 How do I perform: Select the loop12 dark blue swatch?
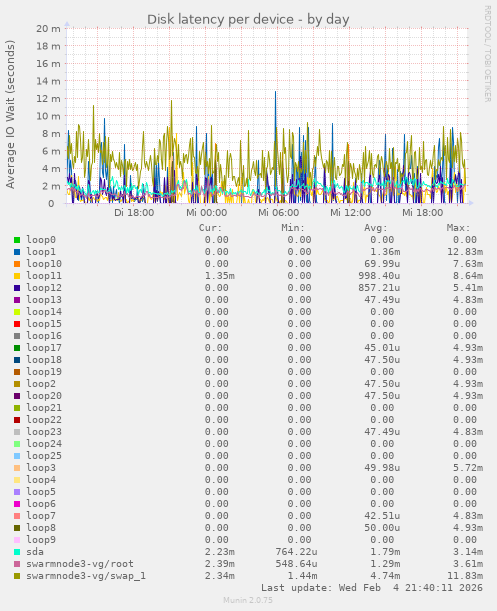[17, 288]
